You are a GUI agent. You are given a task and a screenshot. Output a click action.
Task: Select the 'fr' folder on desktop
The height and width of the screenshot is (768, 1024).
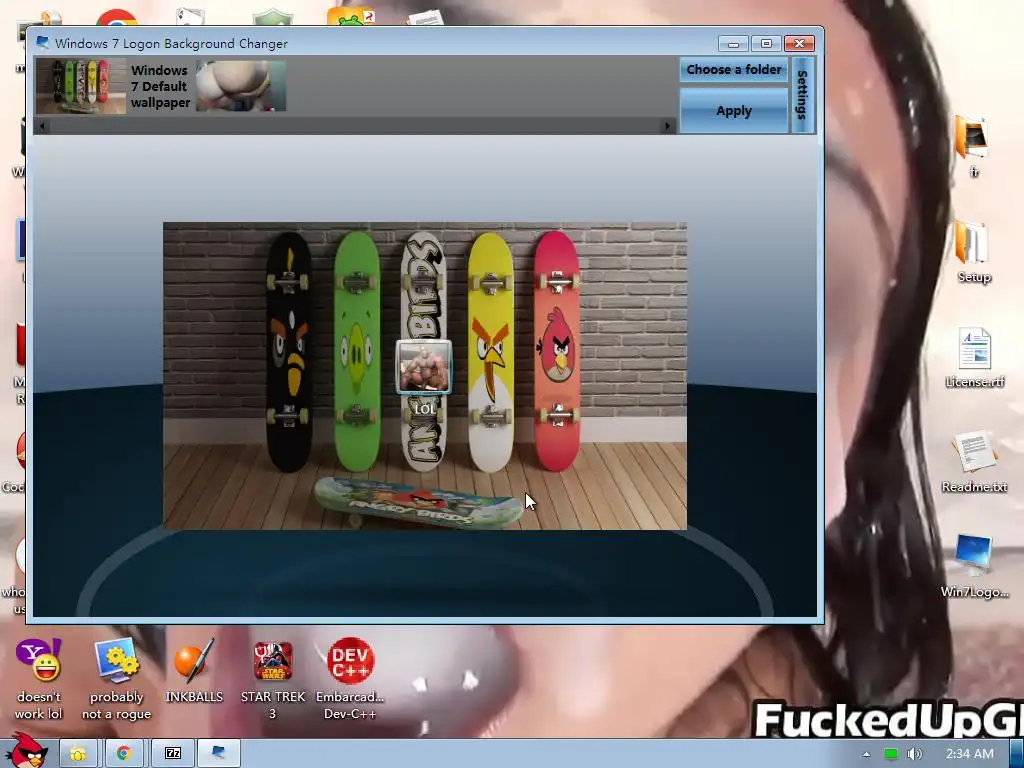tap(973, 145)
